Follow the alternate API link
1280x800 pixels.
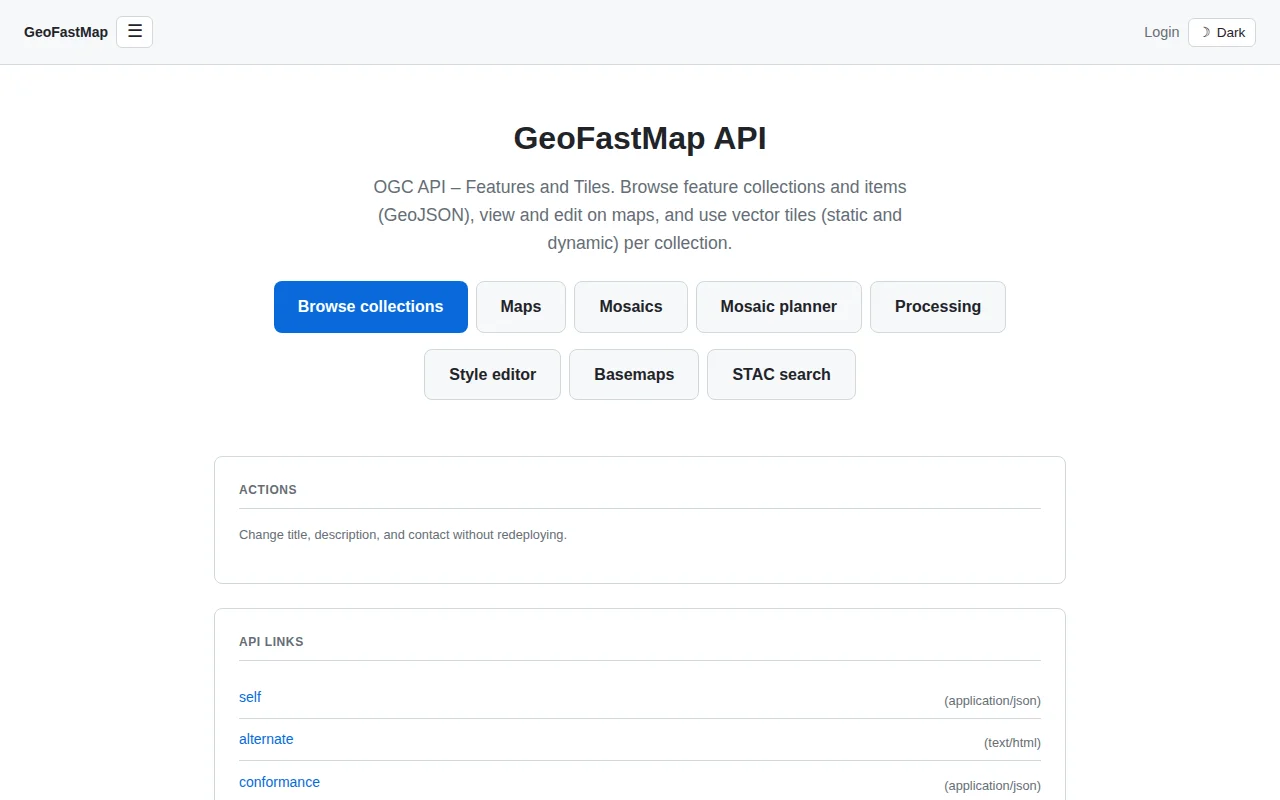[x=266, y=739]
